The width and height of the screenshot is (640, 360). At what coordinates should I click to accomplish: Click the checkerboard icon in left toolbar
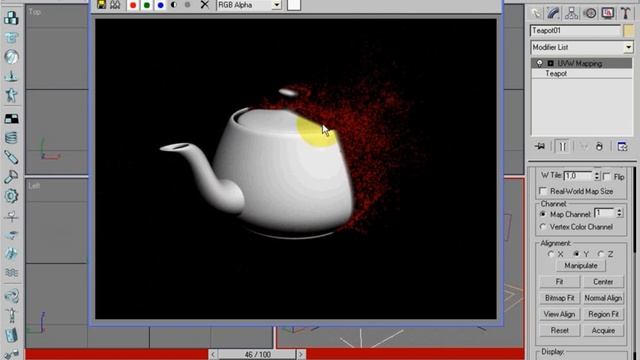pos(11,119)
